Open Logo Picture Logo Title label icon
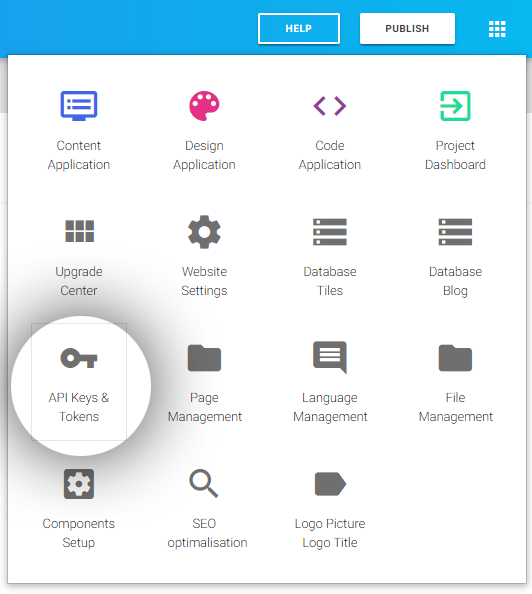 coord(330,484)
